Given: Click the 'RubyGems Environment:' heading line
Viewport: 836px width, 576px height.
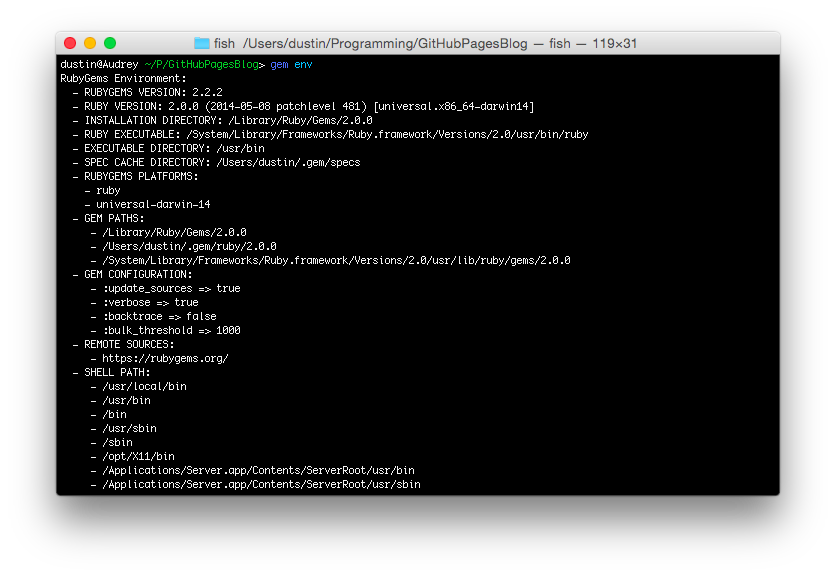Looking at the screenshot, I should pos(123,78).
